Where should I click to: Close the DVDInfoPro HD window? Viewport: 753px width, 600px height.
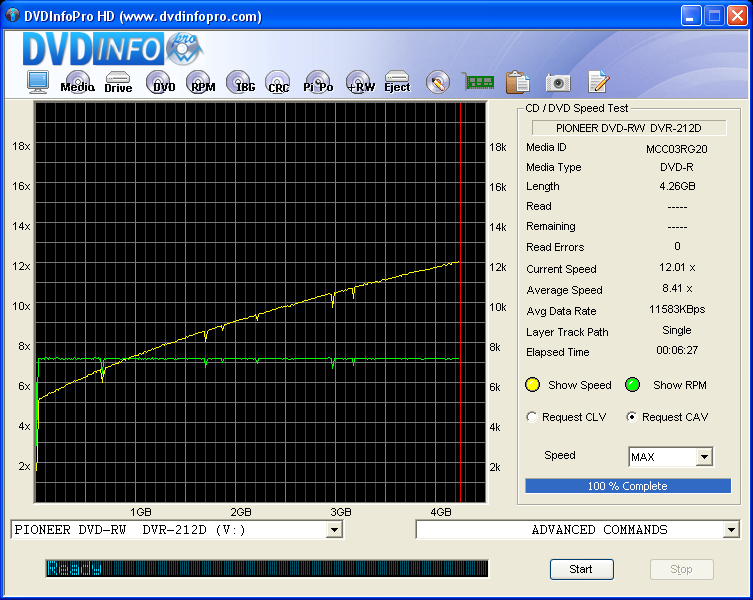tap(737, 16)
